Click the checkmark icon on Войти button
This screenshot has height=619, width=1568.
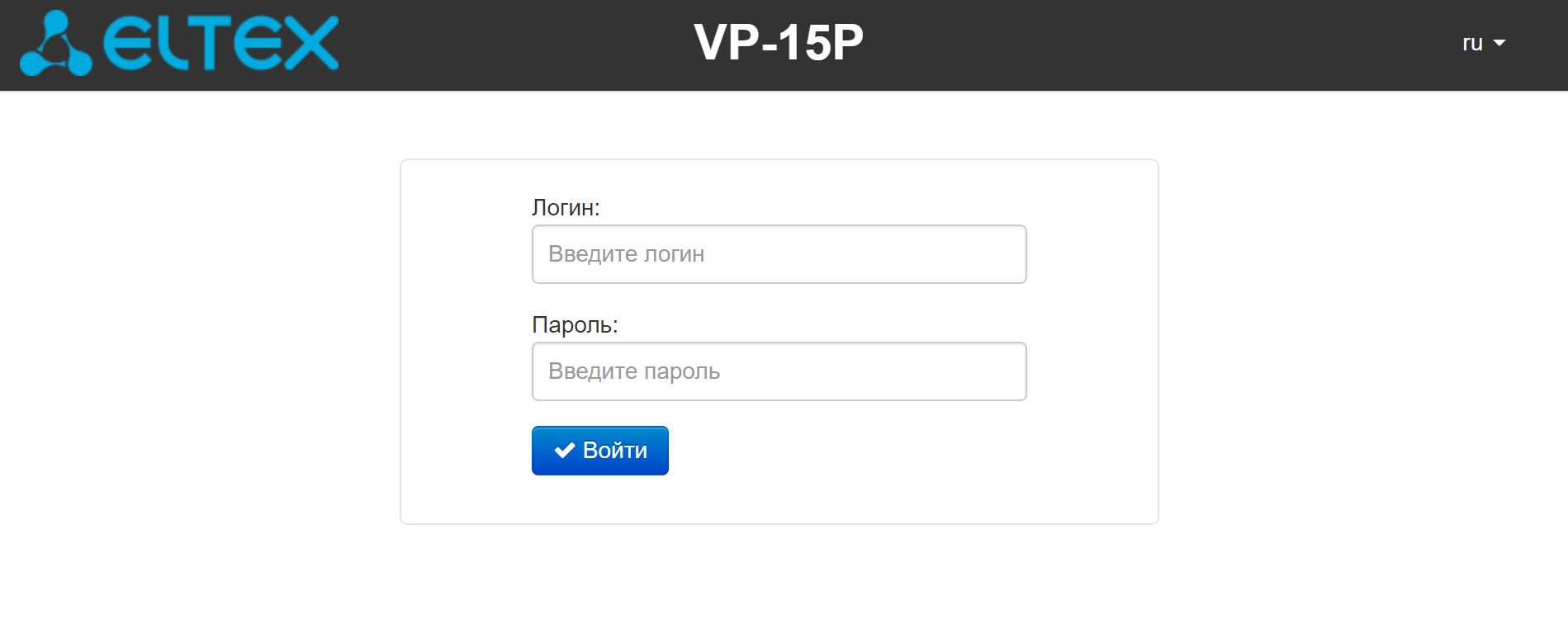tap(565, 451)
